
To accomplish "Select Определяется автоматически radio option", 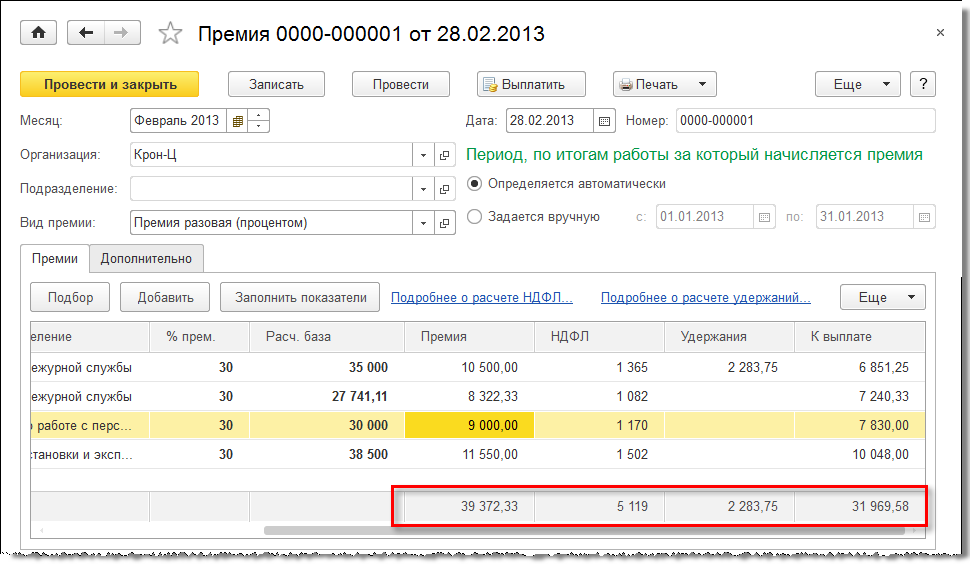I will (475, 184).
